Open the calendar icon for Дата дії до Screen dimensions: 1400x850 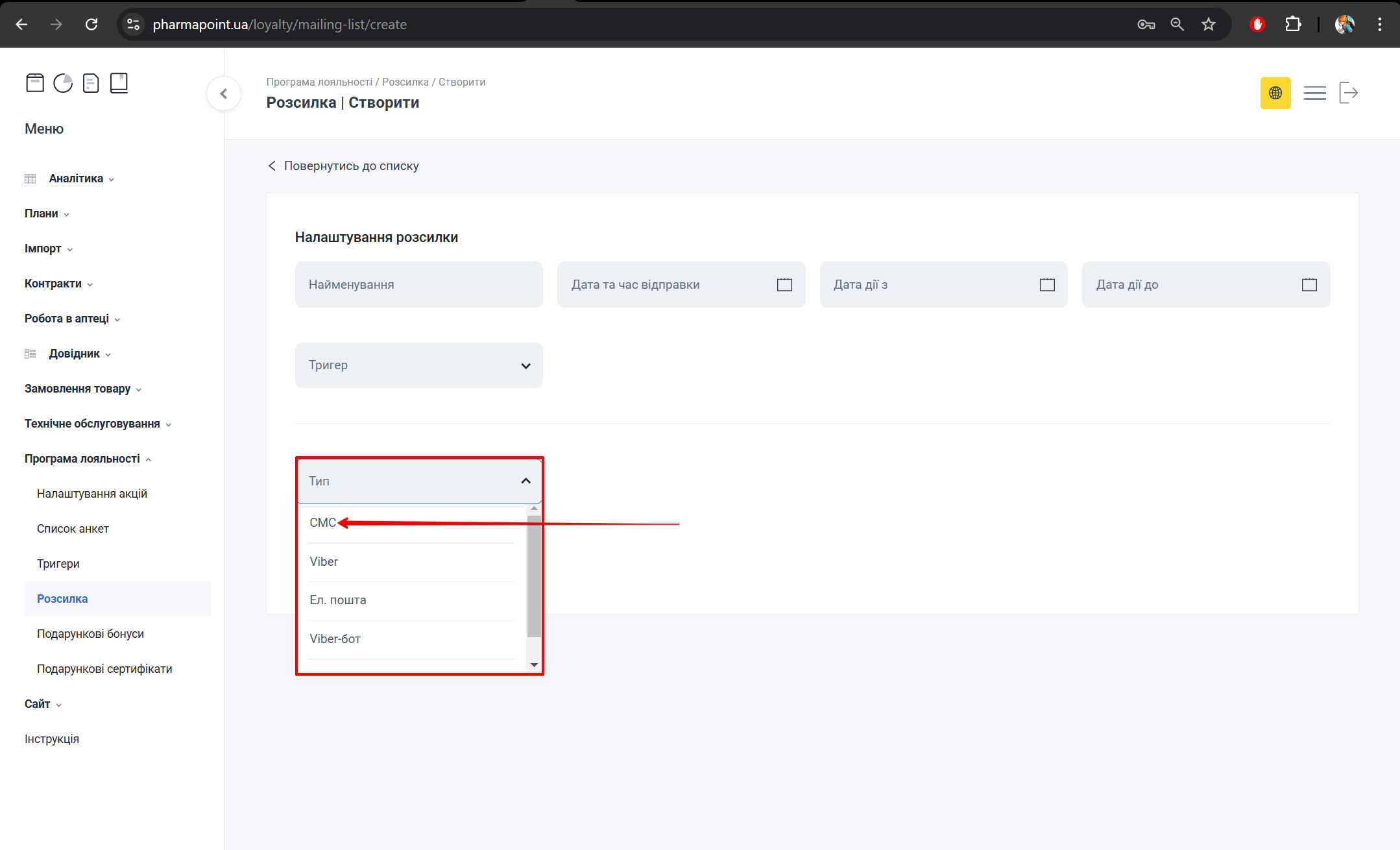click(1309, 285)
